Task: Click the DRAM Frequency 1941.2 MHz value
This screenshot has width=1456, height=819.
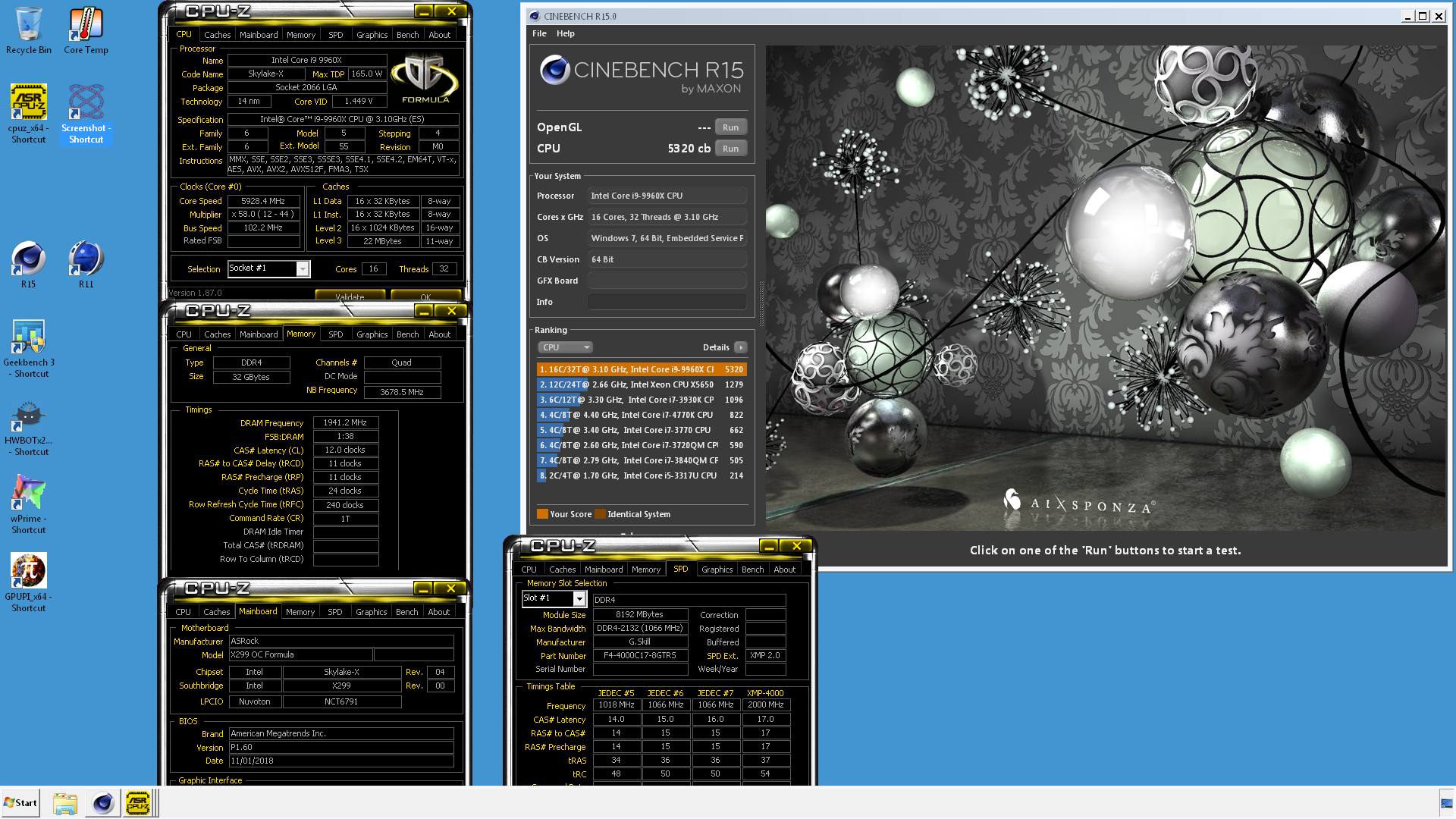Action: (x=345, y=422)
